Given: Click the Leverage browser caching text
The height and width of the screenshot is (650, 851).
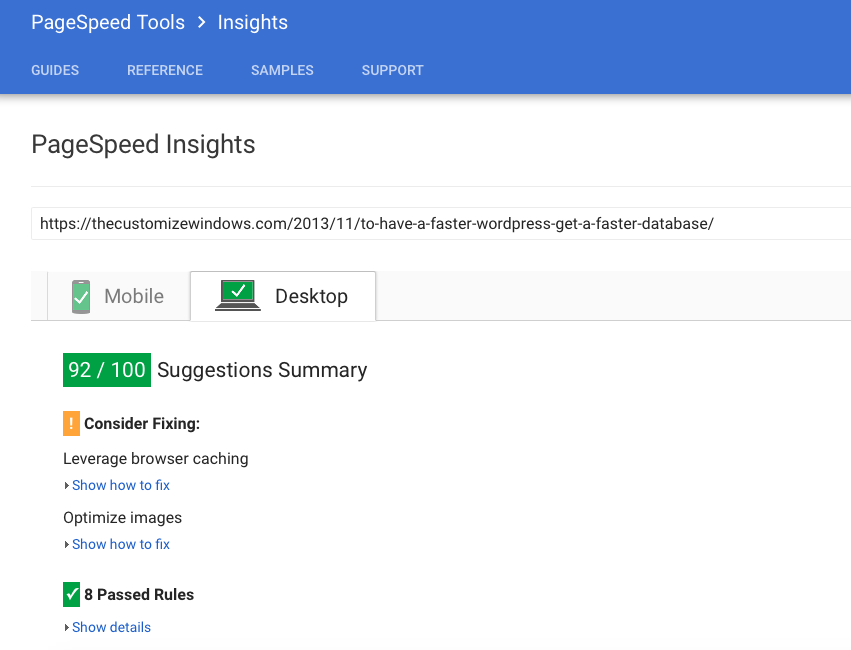Looking at the screenshot, I should [x=156, y=459].
